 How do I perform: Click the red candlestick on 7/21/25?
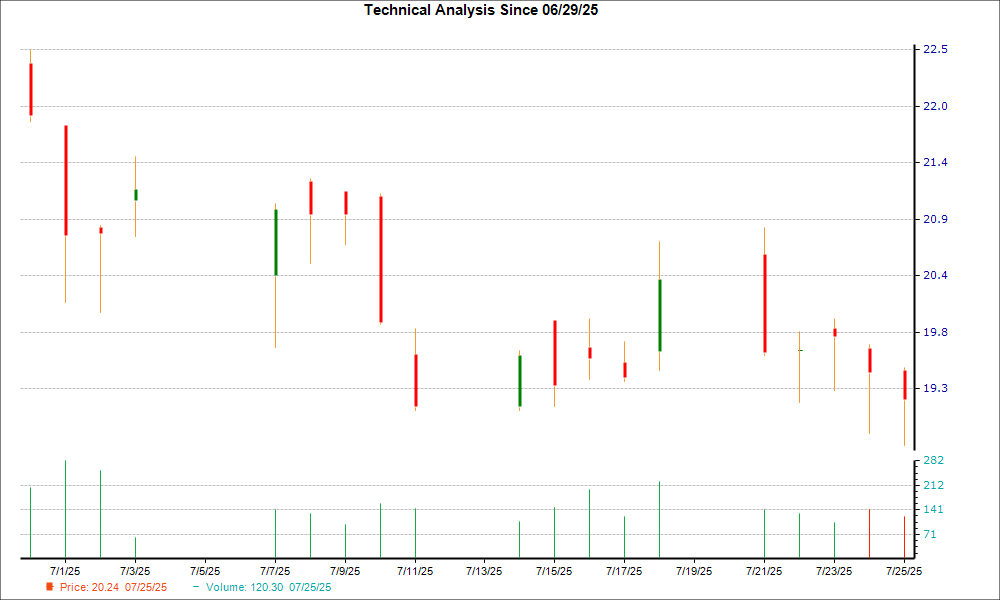[764, 303]
